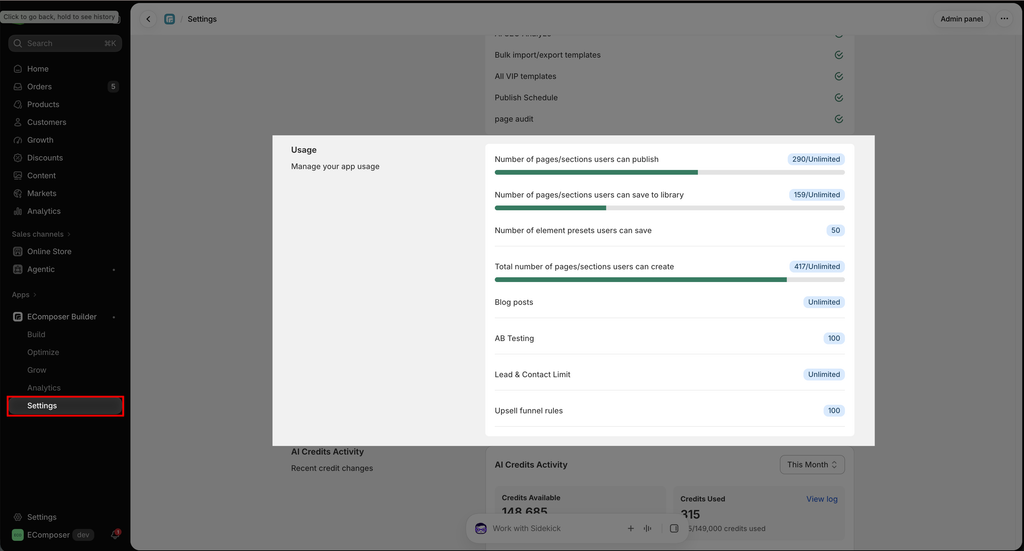
Task: Click the pin dot next to EComposer Builder
Action: 114,317
